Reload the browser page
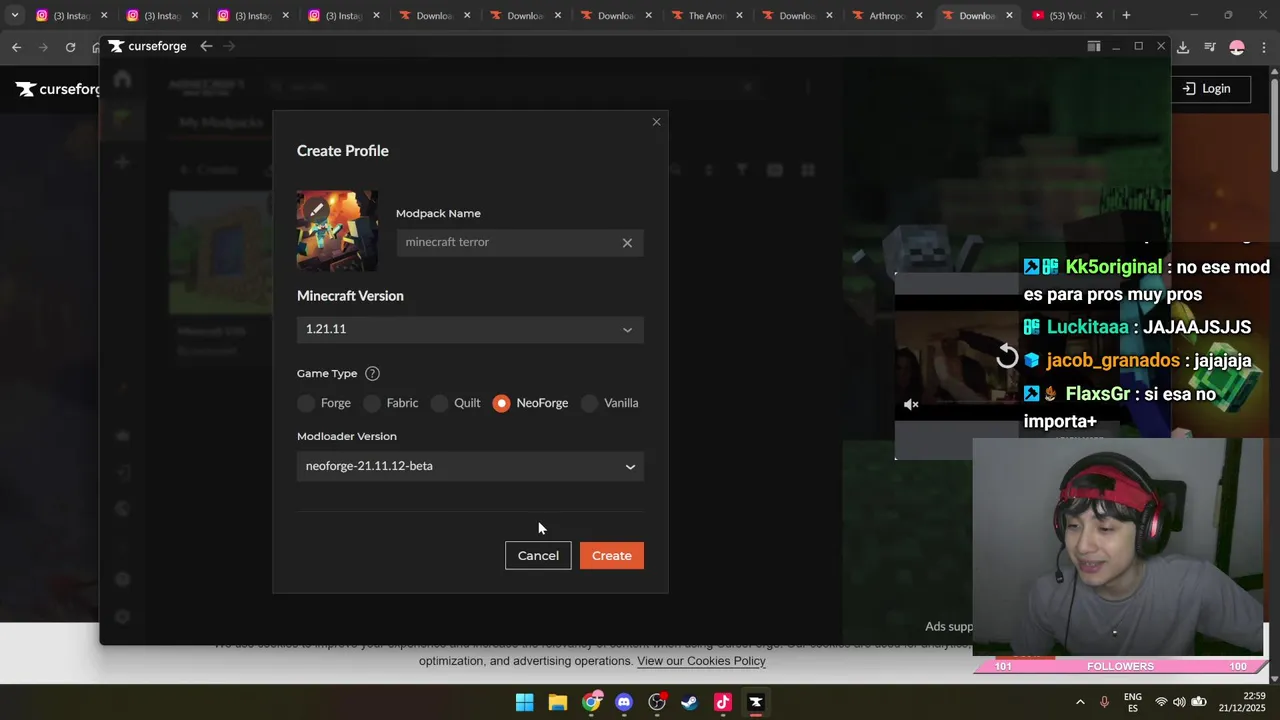Image resolution: width=1280 pixels, height=720 pixels. 70,47
